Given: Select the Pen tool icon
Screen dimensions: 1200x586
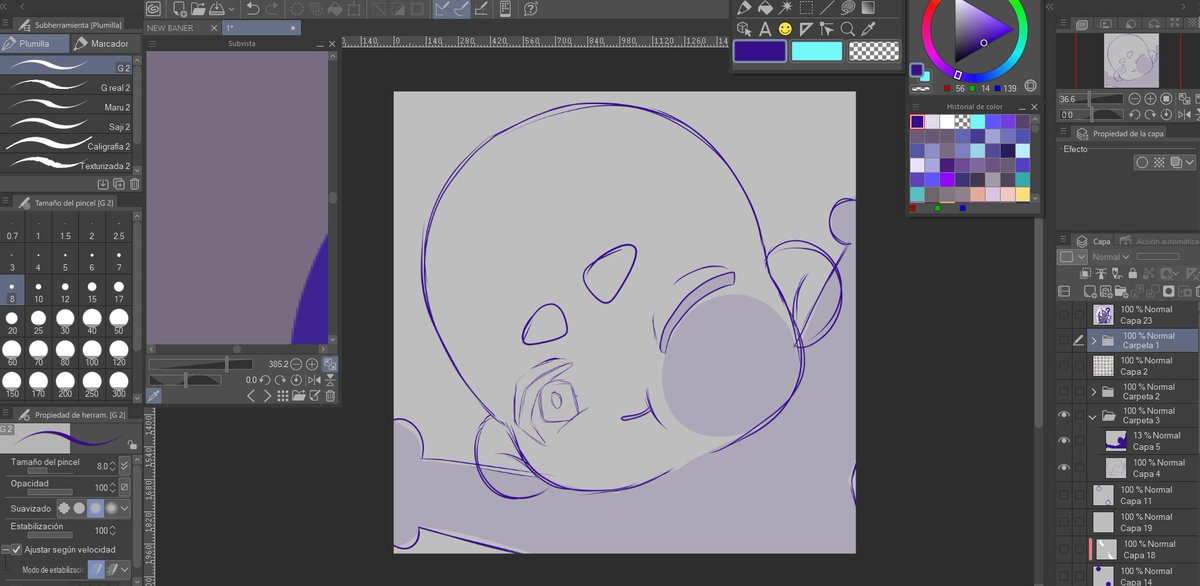Looking at the screenshot, I should coord(744,7).
